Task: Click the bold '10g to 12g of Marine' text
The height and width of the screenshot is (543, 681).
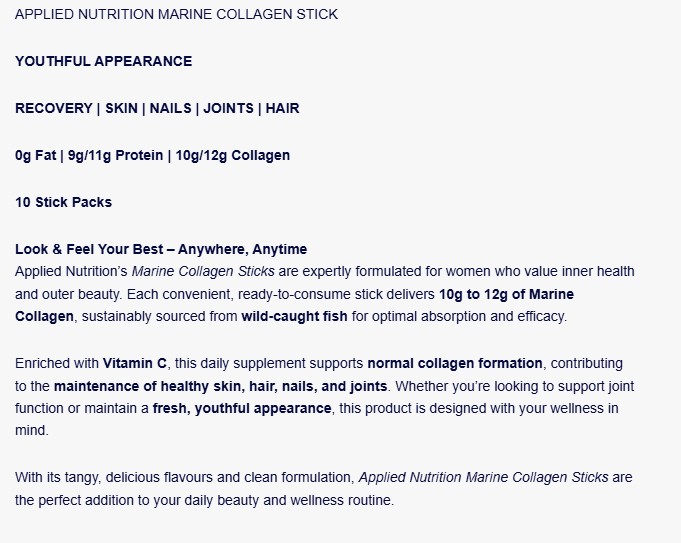Action: point(506,294)
